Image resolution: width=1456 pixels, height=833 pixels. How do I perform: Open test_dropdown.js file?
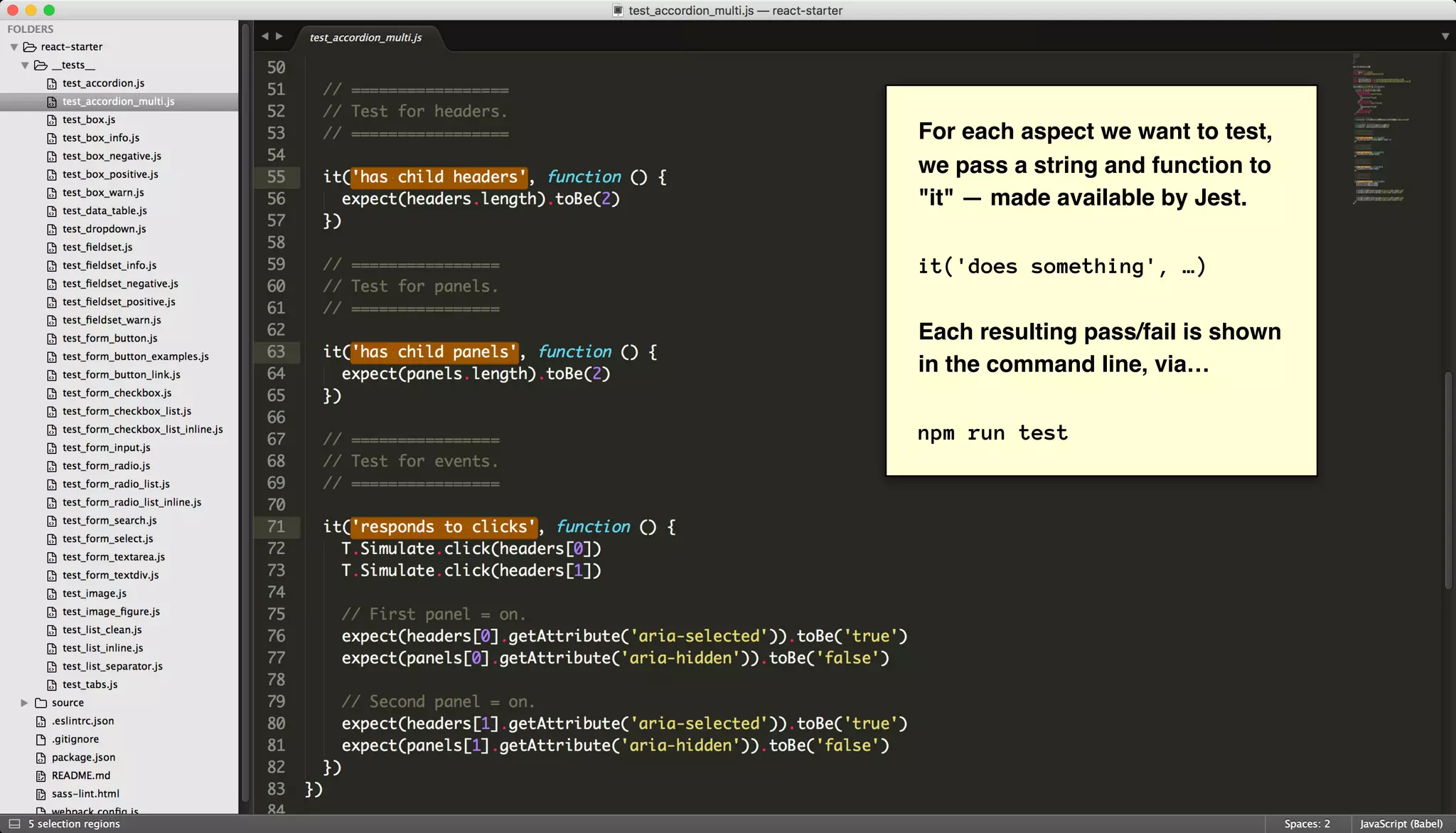(x=104, y=229)
